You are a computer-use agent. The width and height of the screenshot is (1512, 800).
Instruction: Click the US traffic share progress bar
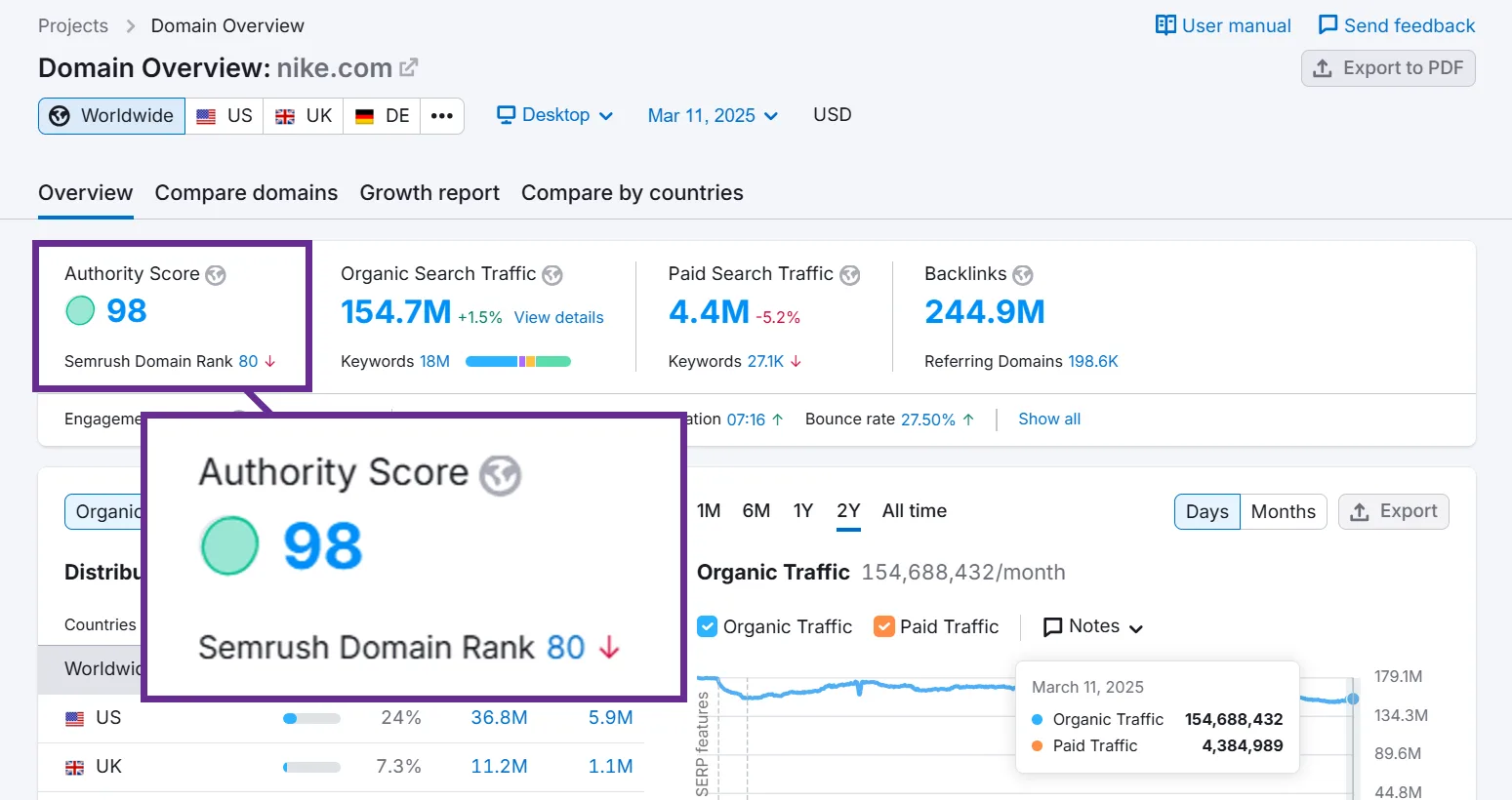click(311, 719)
